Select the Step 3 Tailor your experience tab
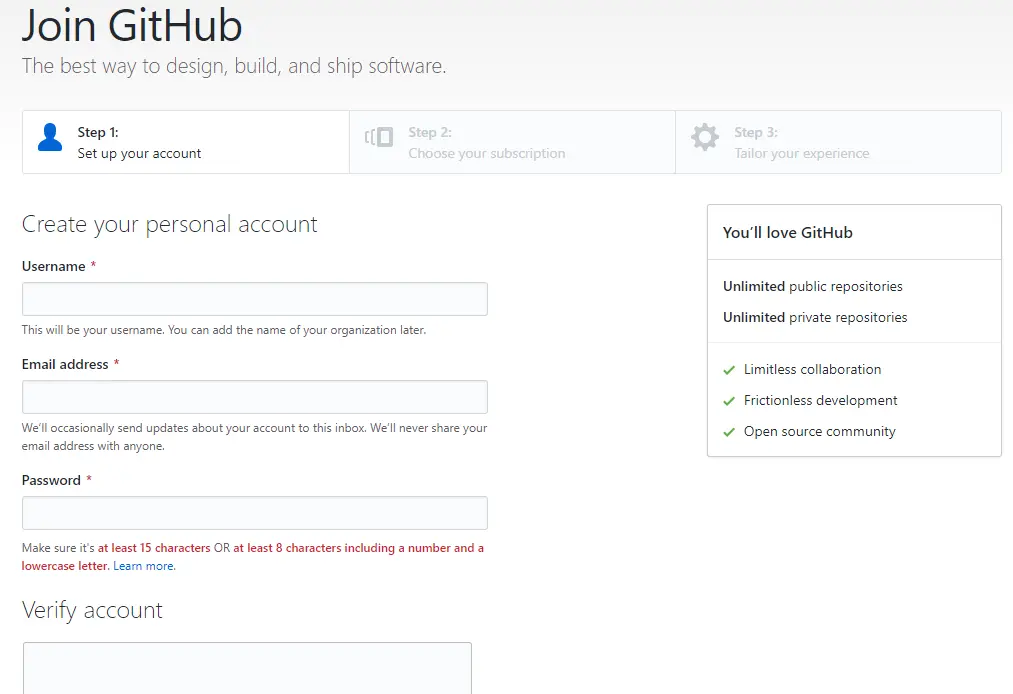The image size is (1013, 694). tap(839, 142)
